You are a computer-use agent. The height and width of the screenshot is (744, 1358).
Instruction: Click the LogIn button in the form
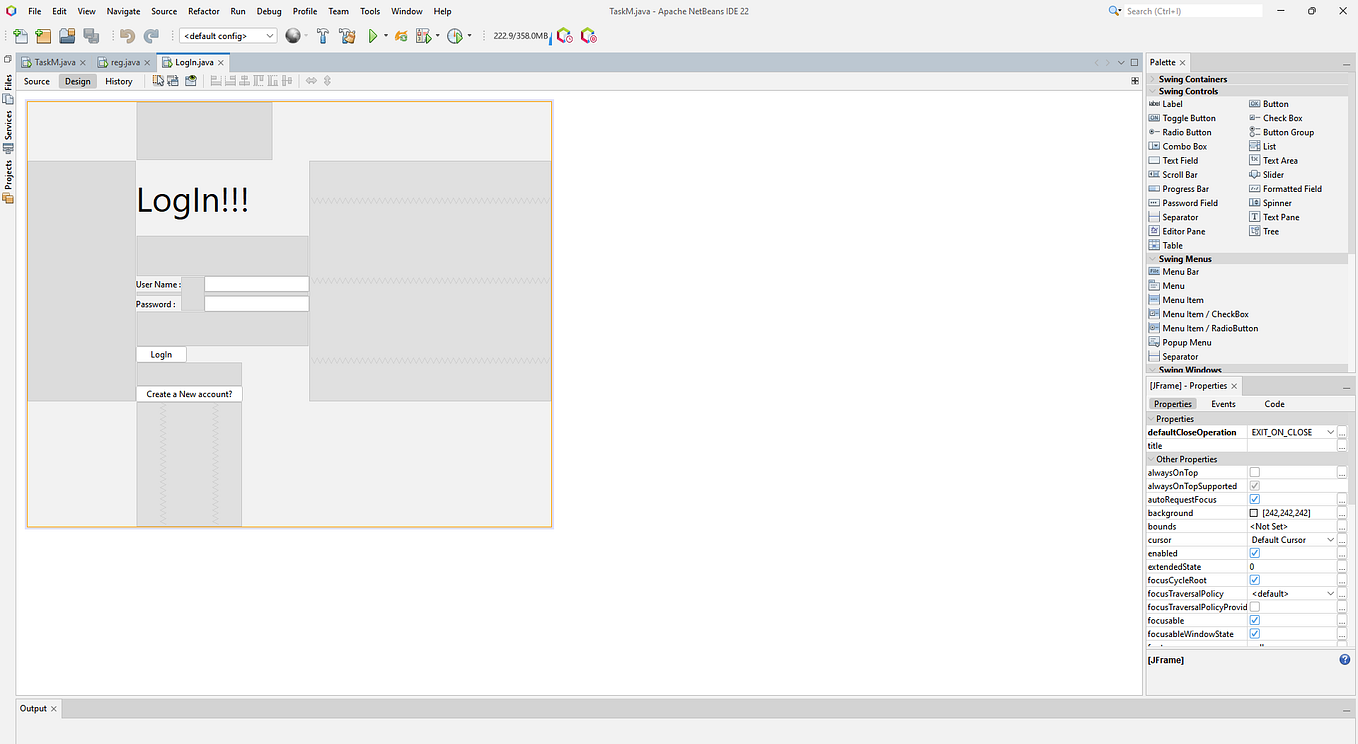[x=161, y=353]
